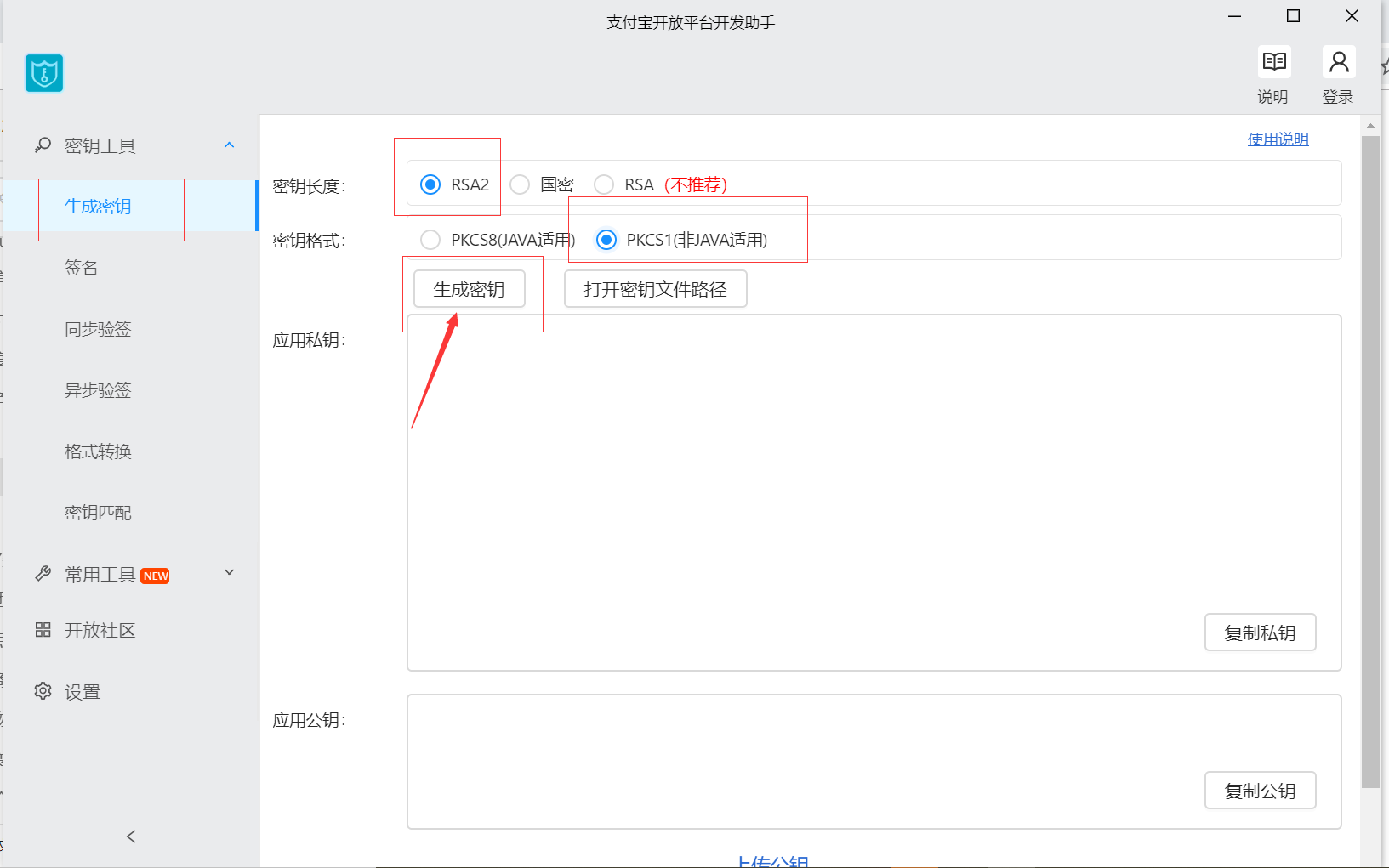This screenshot has height=868, width=1389.
Task: Open the 使用说明 link
Action: [1278, 139]
